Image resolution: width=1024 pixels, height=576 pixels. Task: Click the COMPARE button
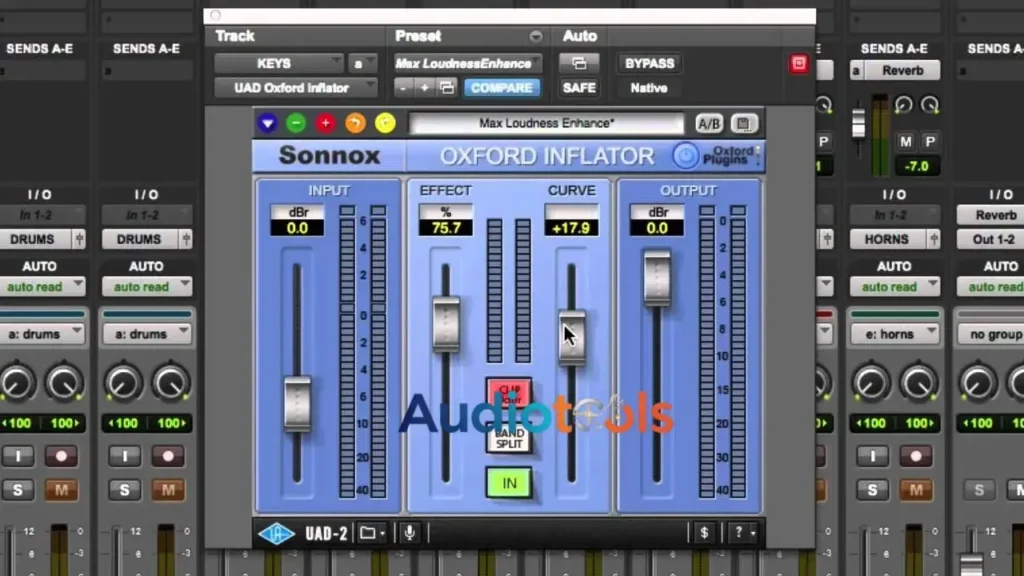click(x=502, y=88)
